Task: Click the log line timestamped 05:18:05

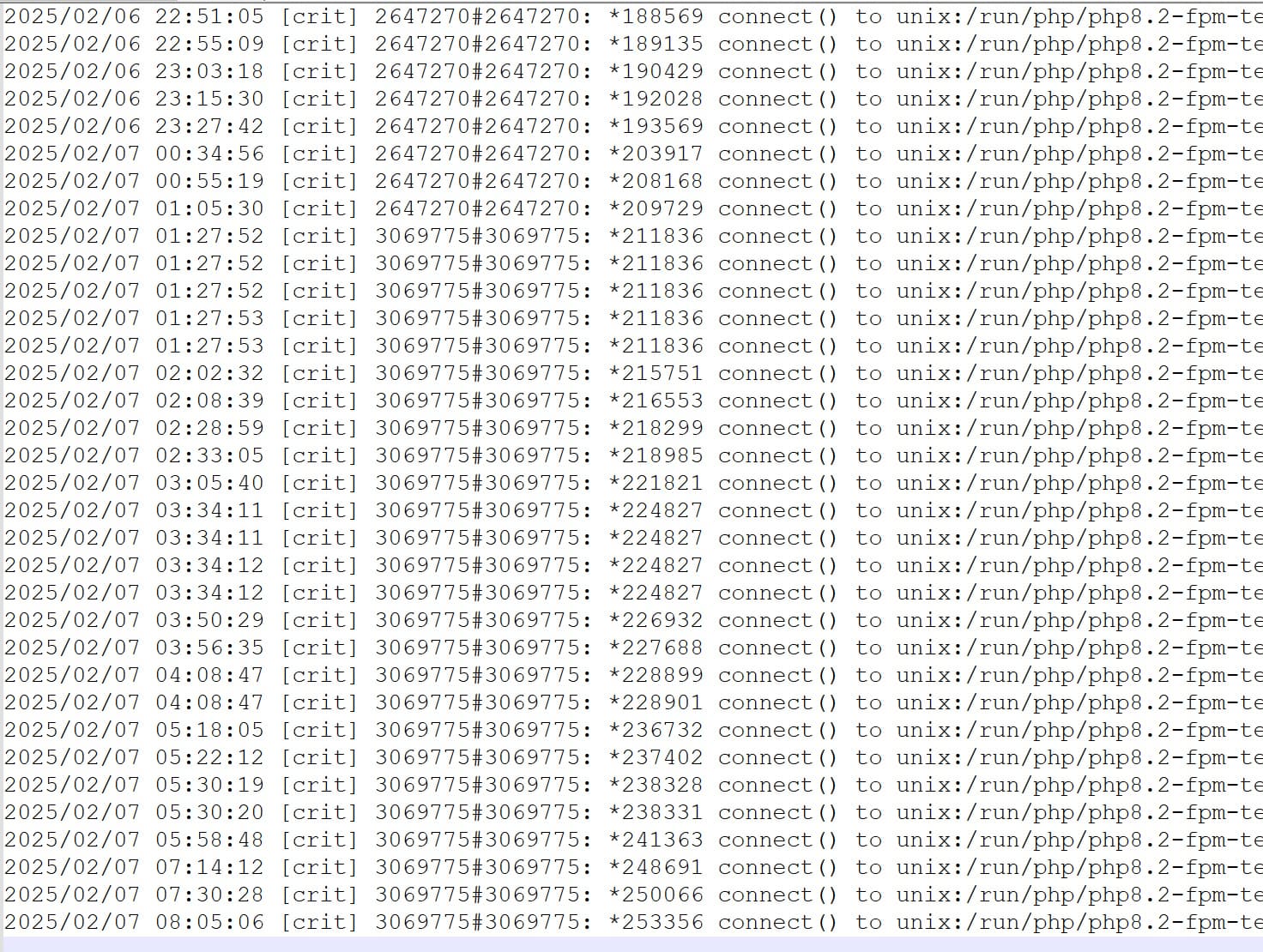Action: click(x=631, y=730)
